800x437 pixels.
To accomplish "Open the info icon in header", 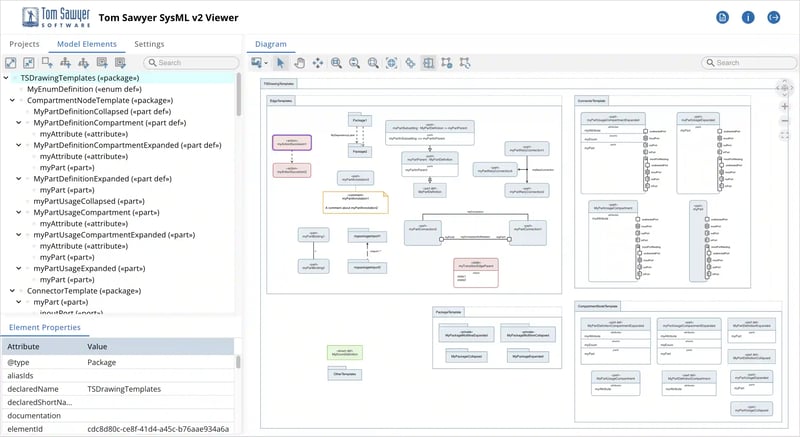I will [748, 17].
